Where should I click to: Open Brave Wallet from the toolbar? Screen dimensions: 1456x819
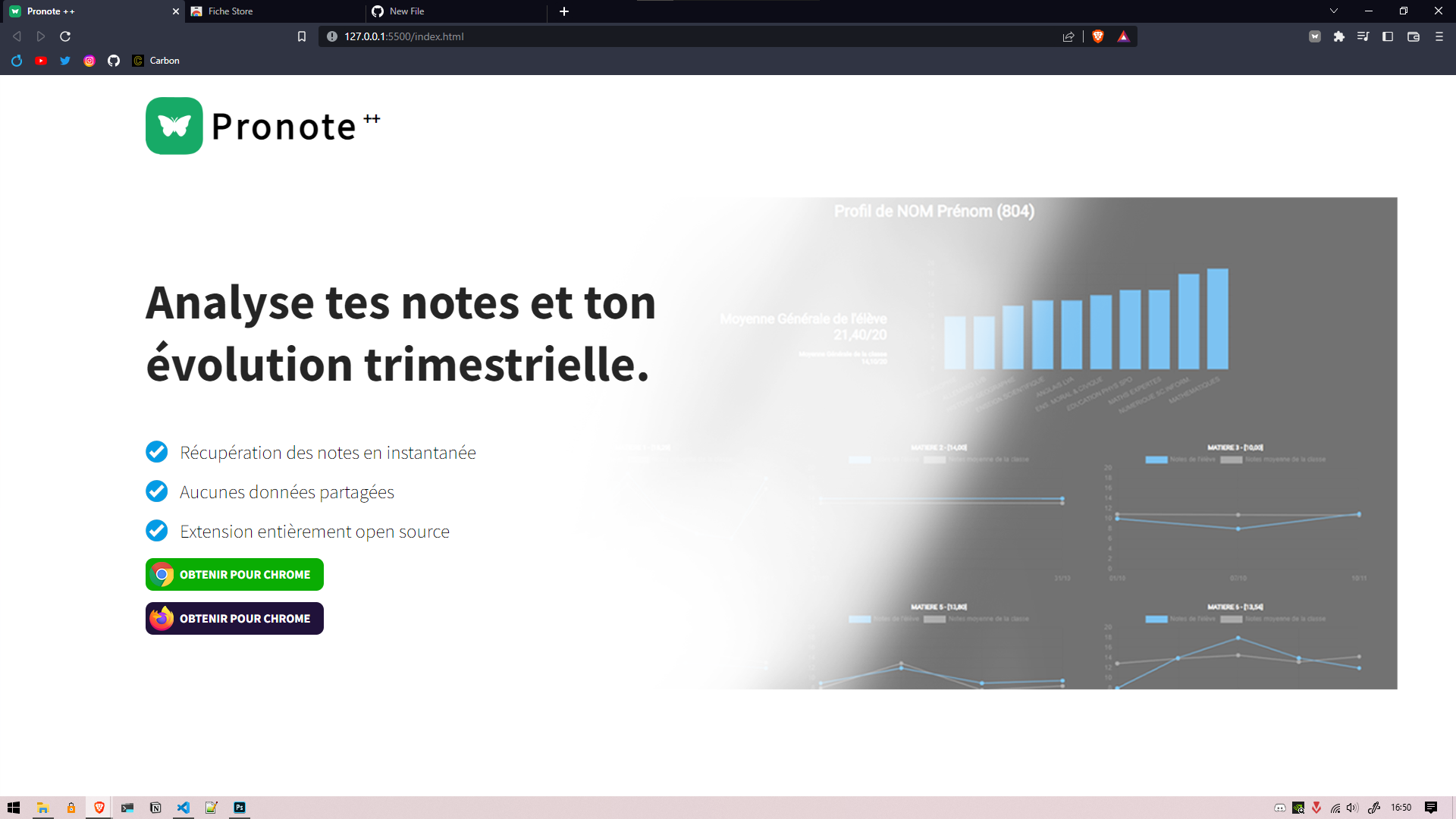(x=1412, y=36)
